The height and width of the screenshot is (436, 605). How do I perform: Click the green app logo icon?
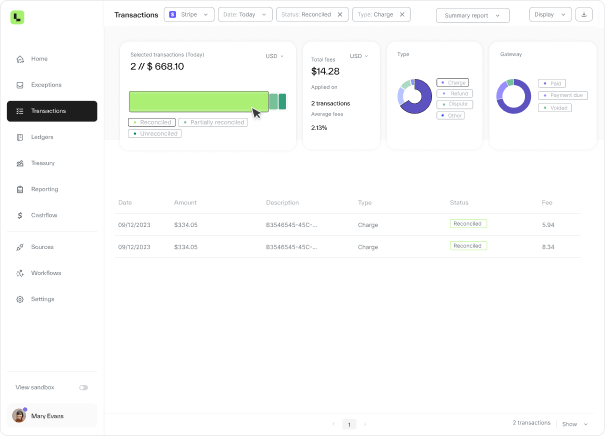point(18,17)
